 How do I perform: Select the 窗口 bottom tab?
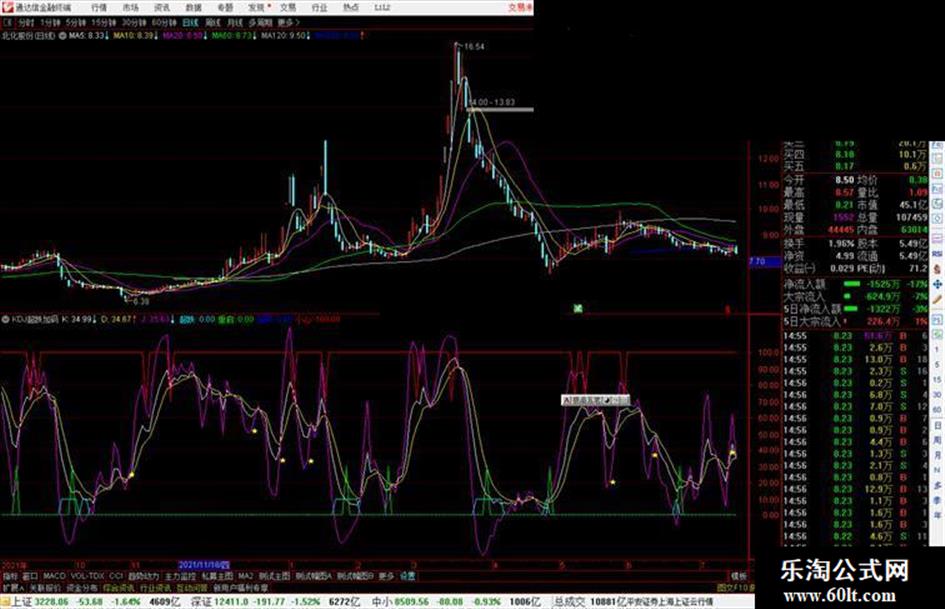pos(30,576)
